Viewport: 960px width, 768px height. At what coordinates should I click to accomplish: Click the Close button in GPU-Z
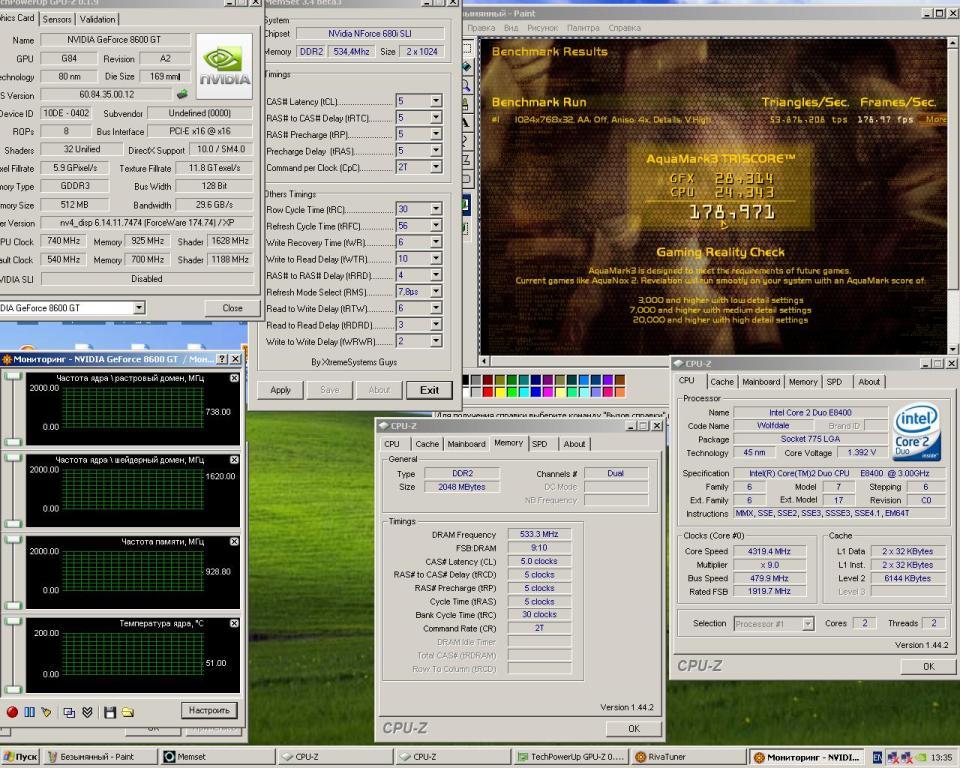(233, 308)
